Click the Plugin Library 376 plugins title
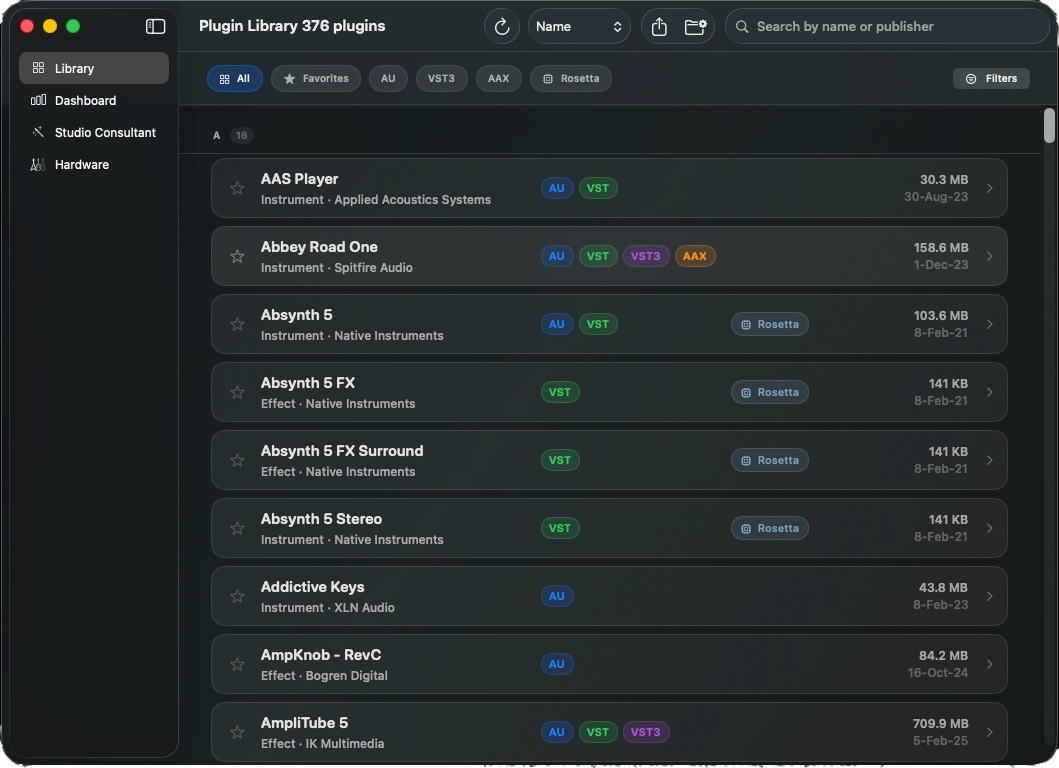 (292, 26)
